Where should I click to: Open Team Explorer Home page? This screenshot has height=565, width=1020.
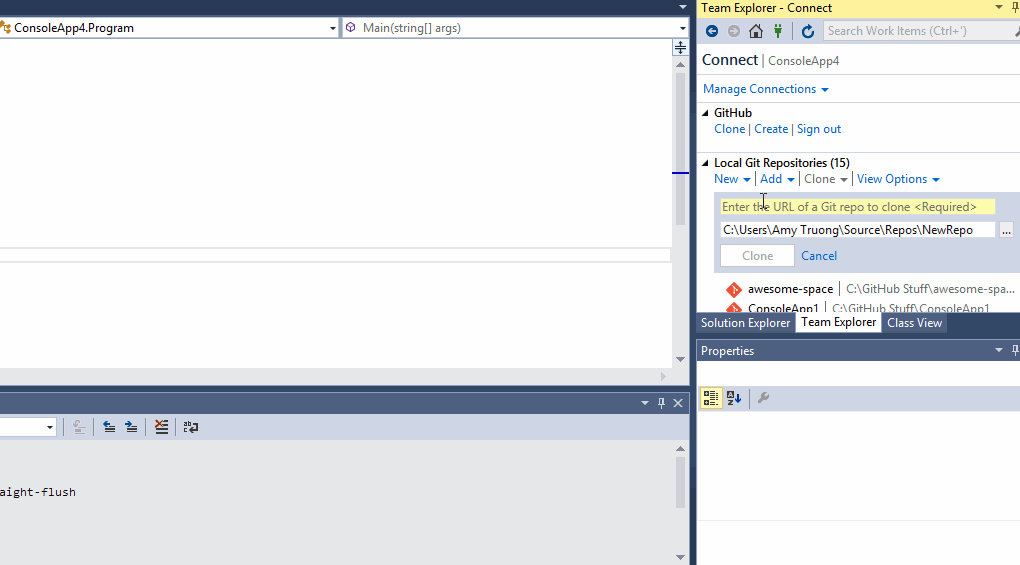tap(756, 31)
